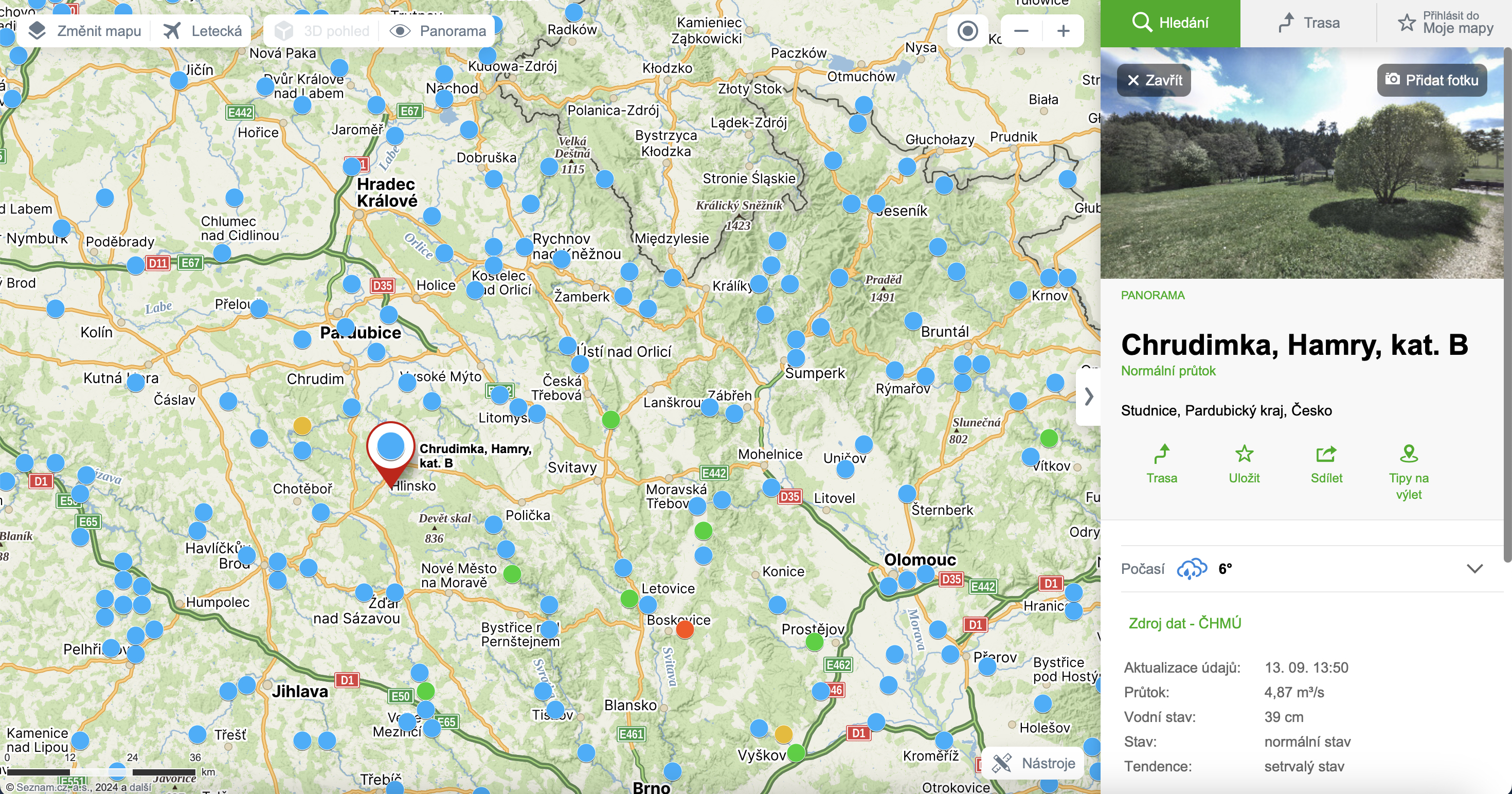The width and height of the screenshot is (1512, 794).
Task: Open Změnit mapu layer chooser
Action: tap(85, 31)
